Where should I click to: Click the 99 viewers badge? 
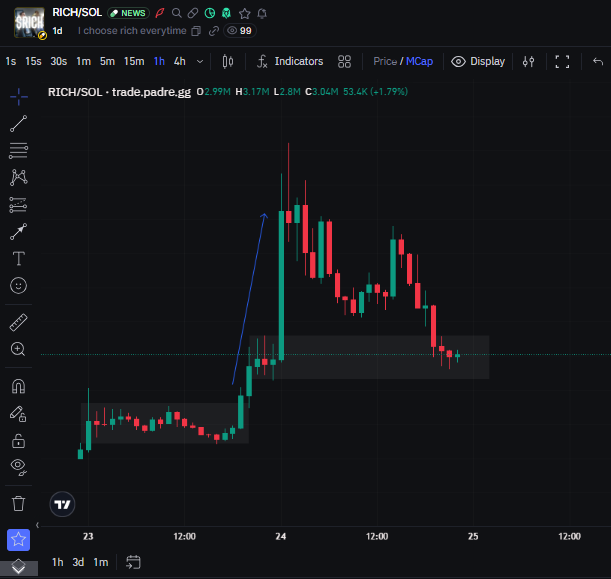[x=240, y=31]
